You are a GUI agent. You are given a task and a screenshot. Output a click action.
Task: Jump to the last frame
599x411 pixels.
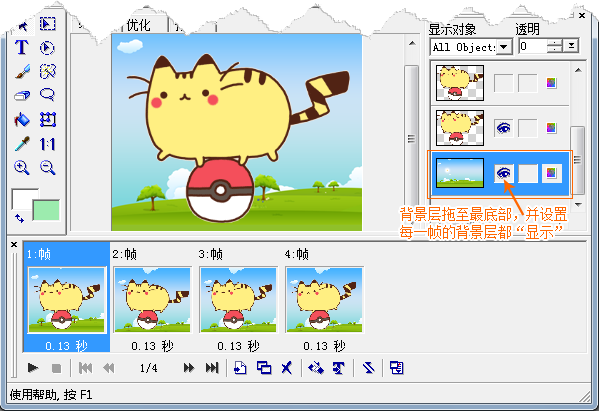pyautogui.click(x=212, y=368)
